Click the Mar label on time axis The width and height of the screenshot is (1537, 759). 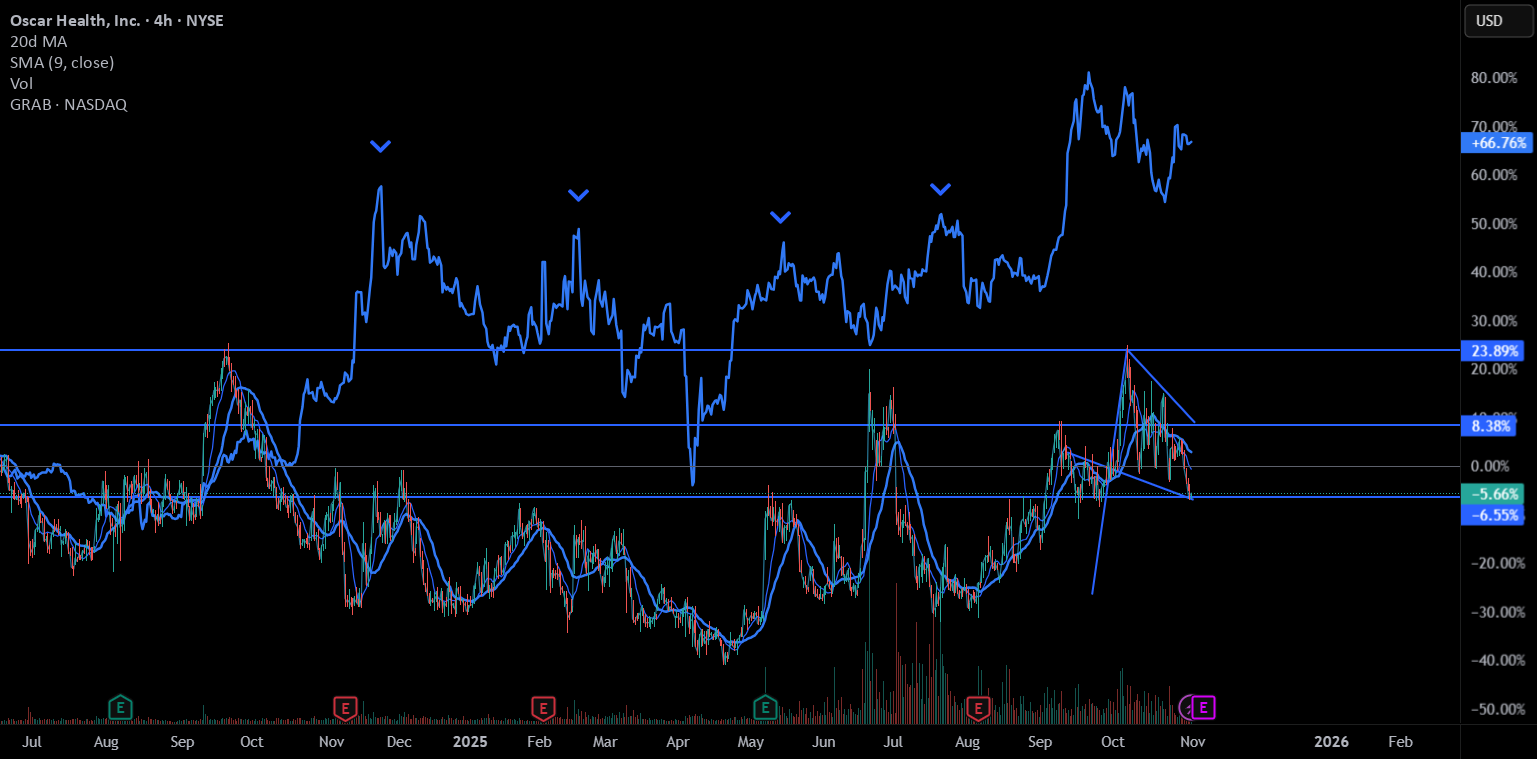605,742
